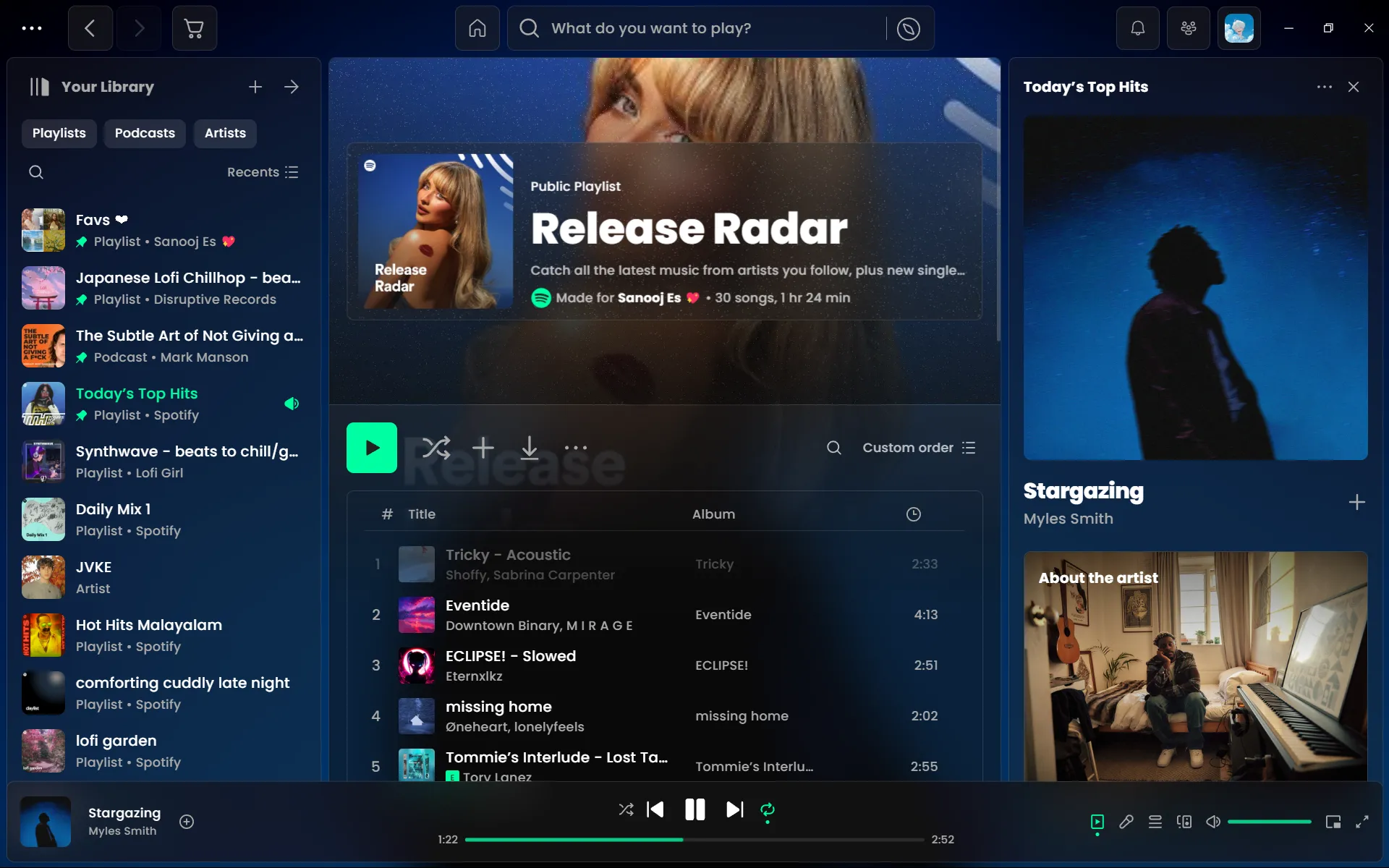Click the shuffle playback icon

pyautogui.click(x=625, y=810)
